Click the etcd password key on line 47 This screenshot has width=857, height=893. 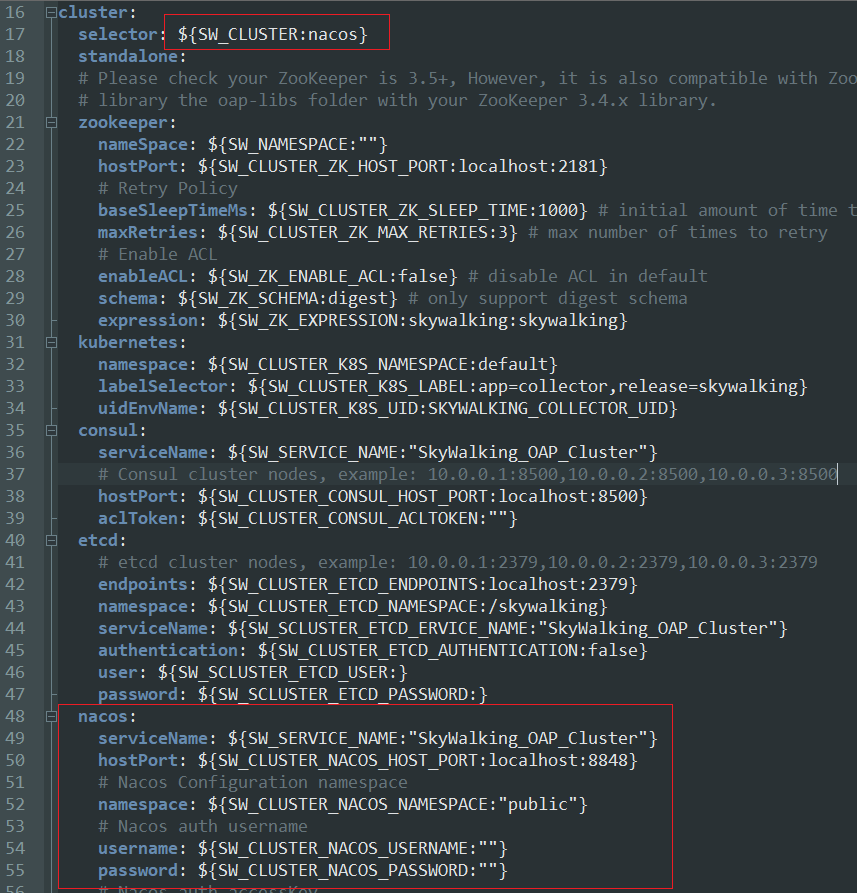[138, 695]
